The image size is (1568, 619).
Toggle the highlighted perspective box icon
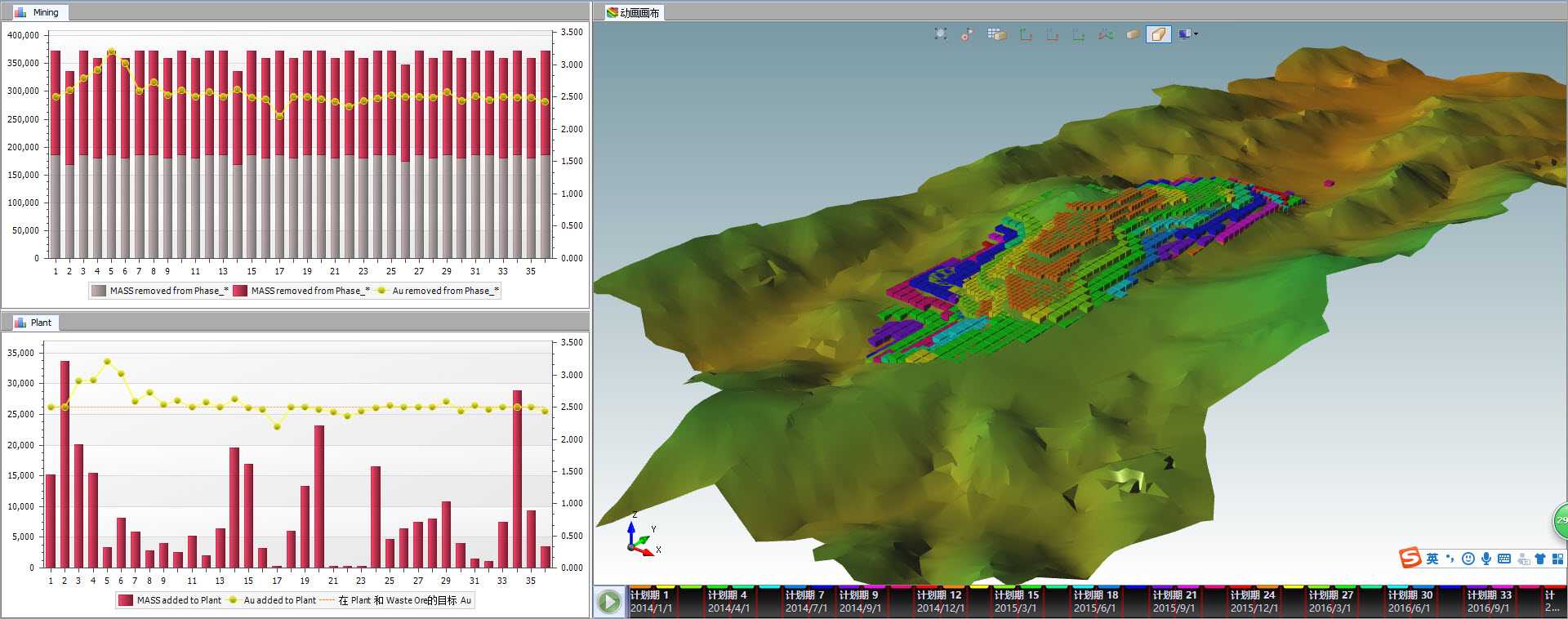1158,34
